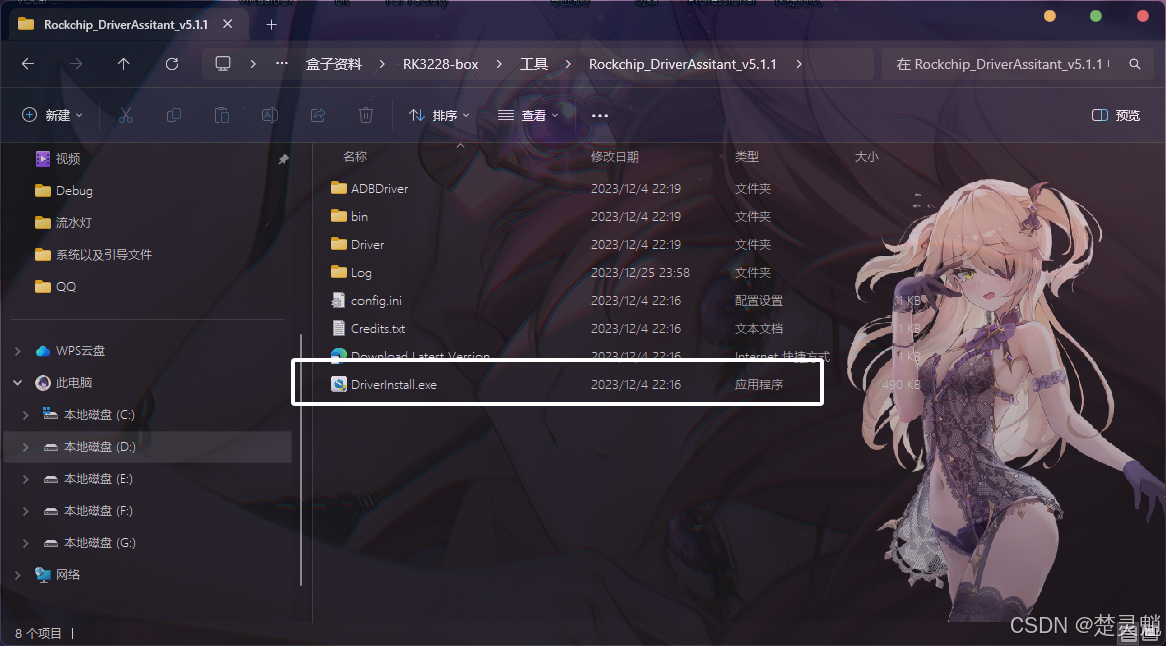Click the pin icon next to 视频
The height and width of the screenshot is (646, 1166).
pos(283,159)
